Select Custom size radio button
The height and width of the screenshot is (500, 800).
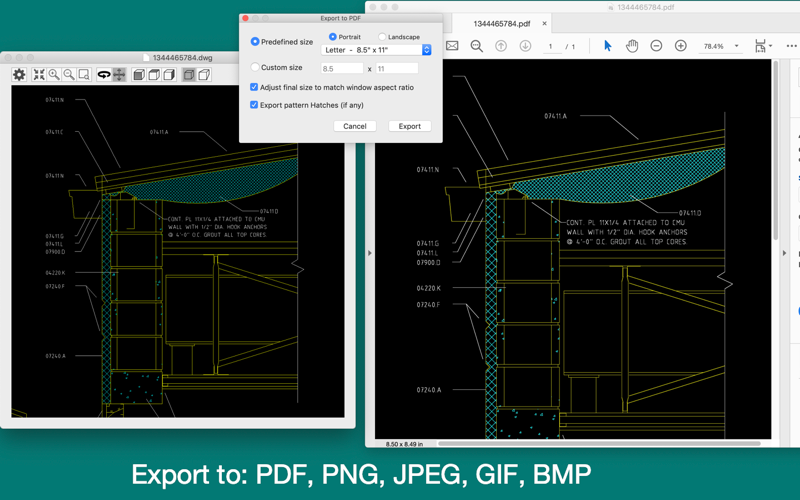click(x=255, y=67)
